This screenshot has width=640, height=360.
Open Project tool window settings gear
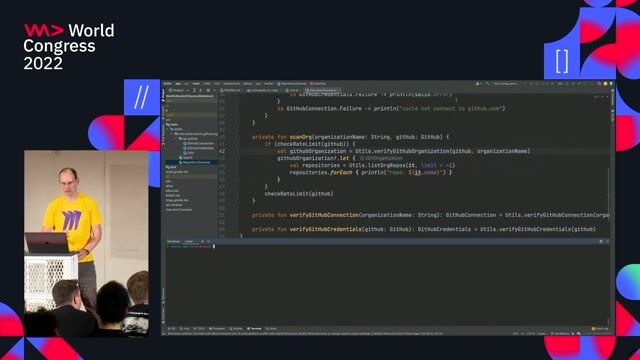[208, 90]
